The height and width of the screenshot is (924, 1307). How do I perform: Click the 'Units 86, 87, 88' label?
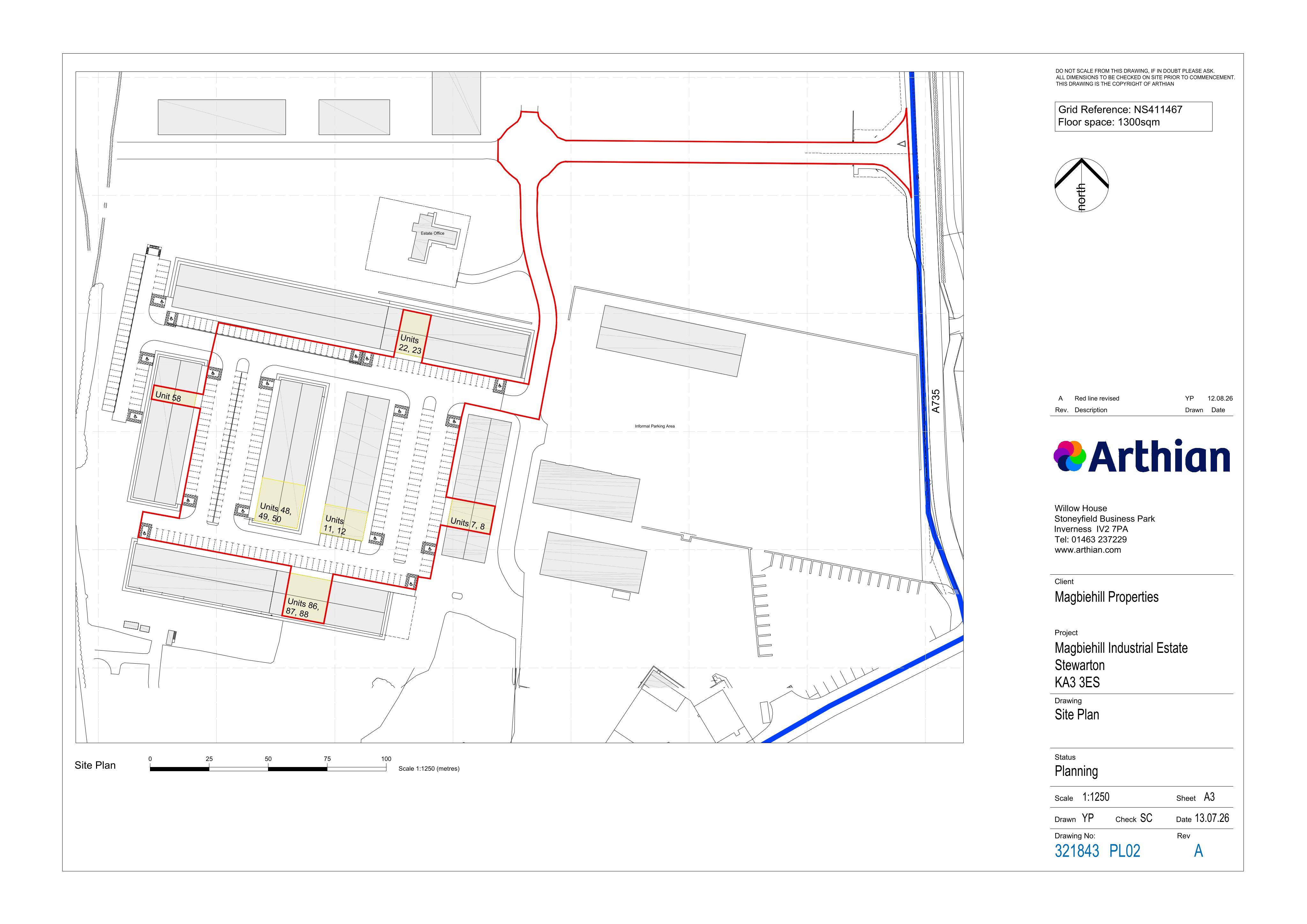(302, 607)
